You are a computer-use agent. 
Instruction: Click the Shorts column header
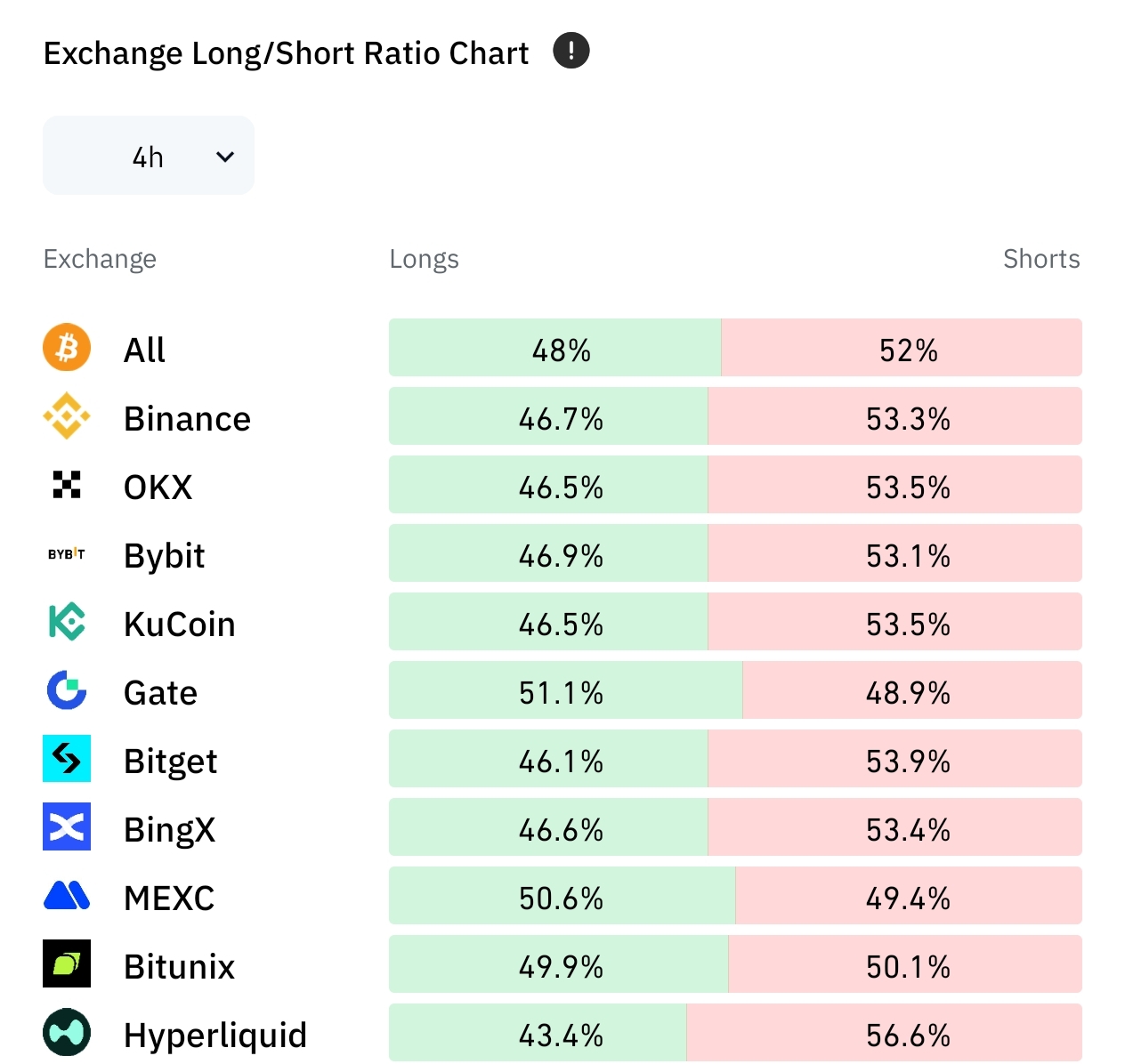pos(1040,259)
